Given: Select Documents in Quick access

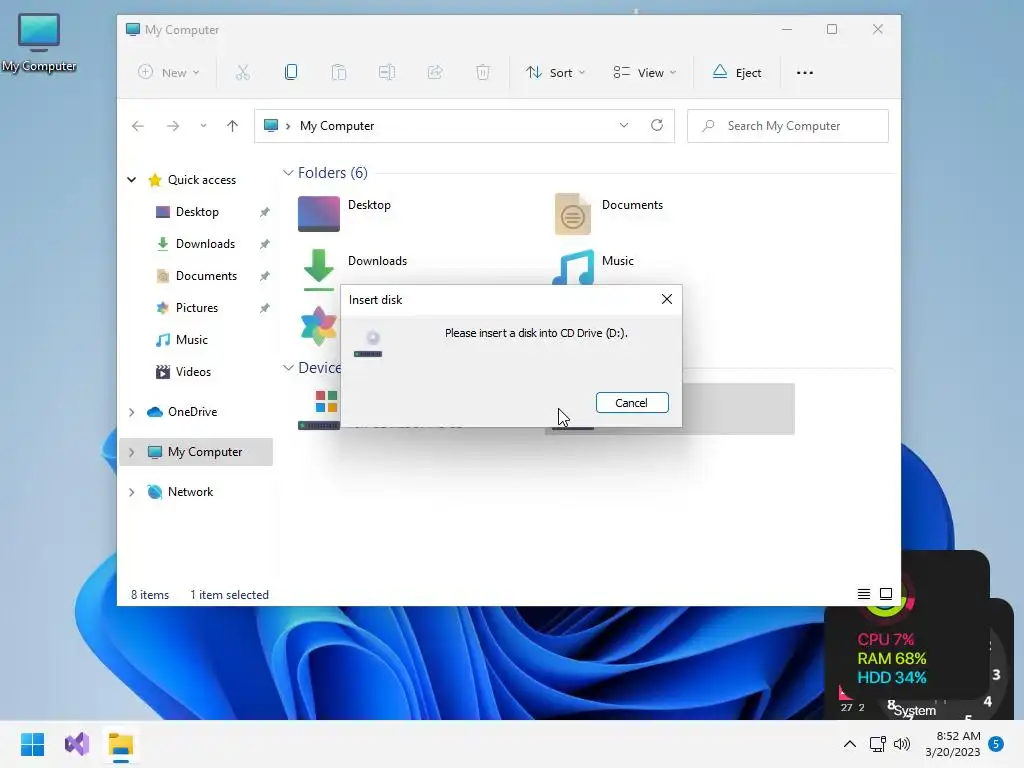Looking at the screenshot, I should (x=206, y=276).
